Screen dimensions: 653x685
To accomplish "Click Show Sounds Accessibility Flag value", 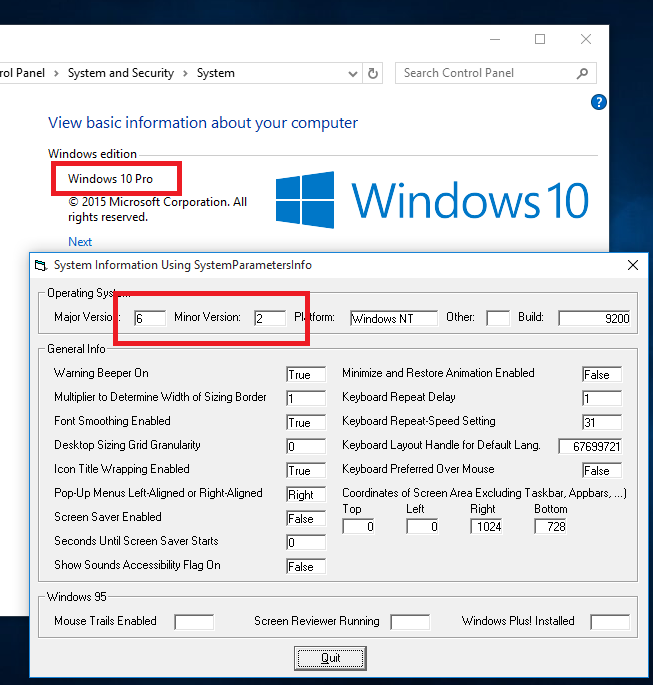I will [x=306, y=567].
